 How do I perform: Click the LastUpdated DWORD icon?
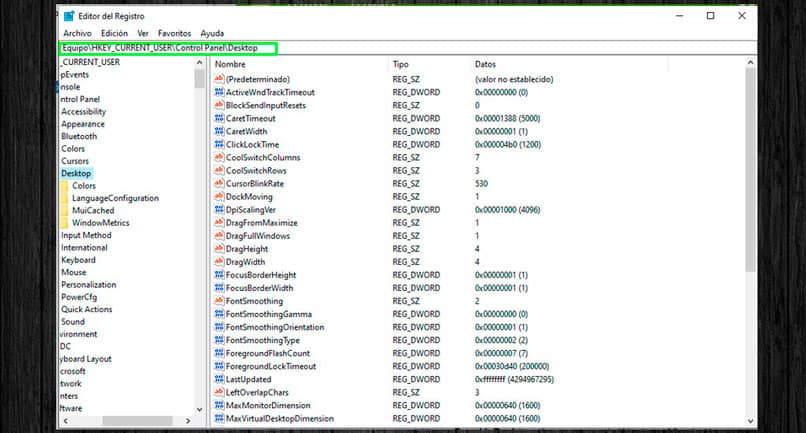coord(219,380)
